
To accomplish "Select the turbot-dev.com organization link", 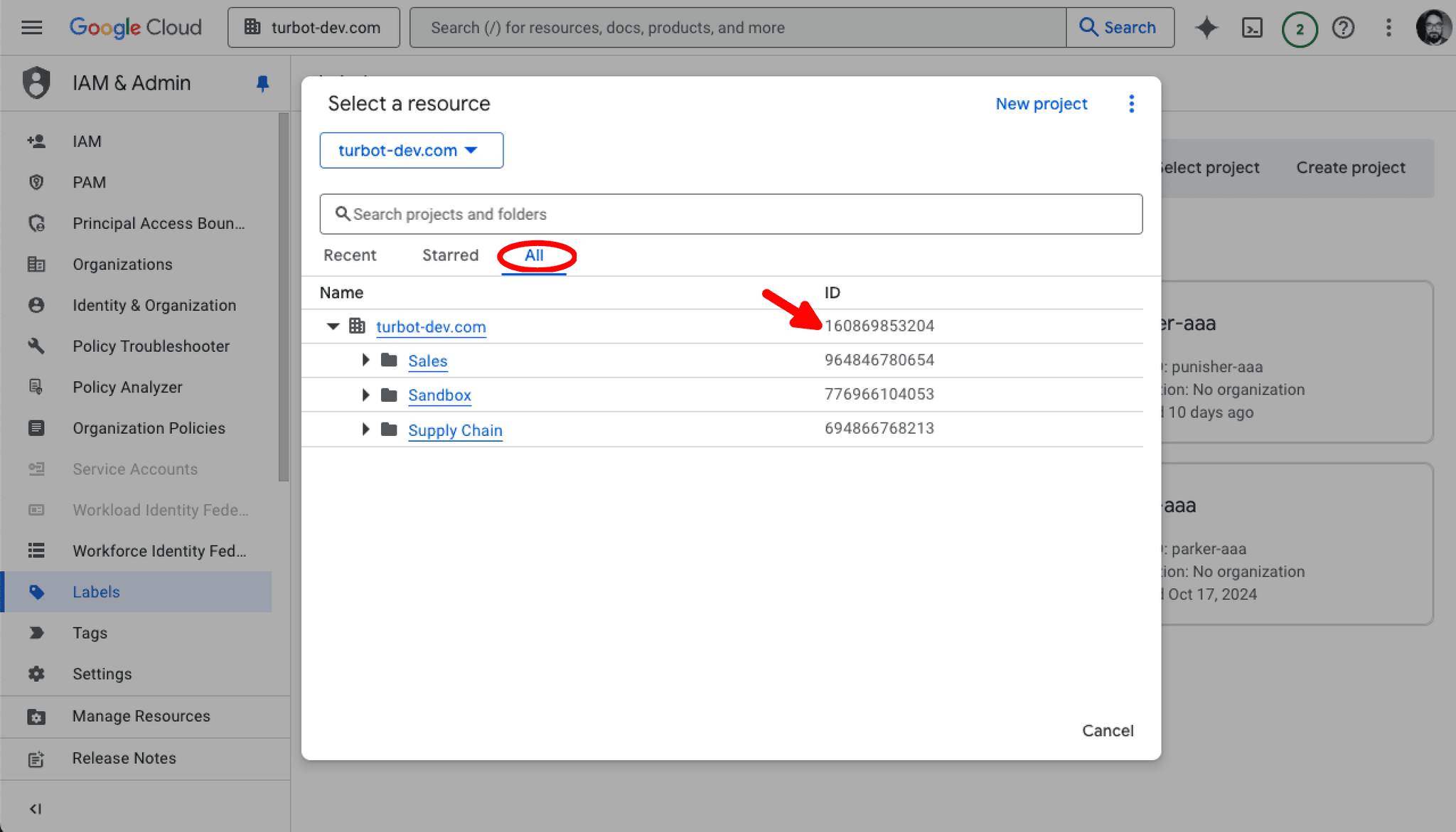I will pos(431,327).
